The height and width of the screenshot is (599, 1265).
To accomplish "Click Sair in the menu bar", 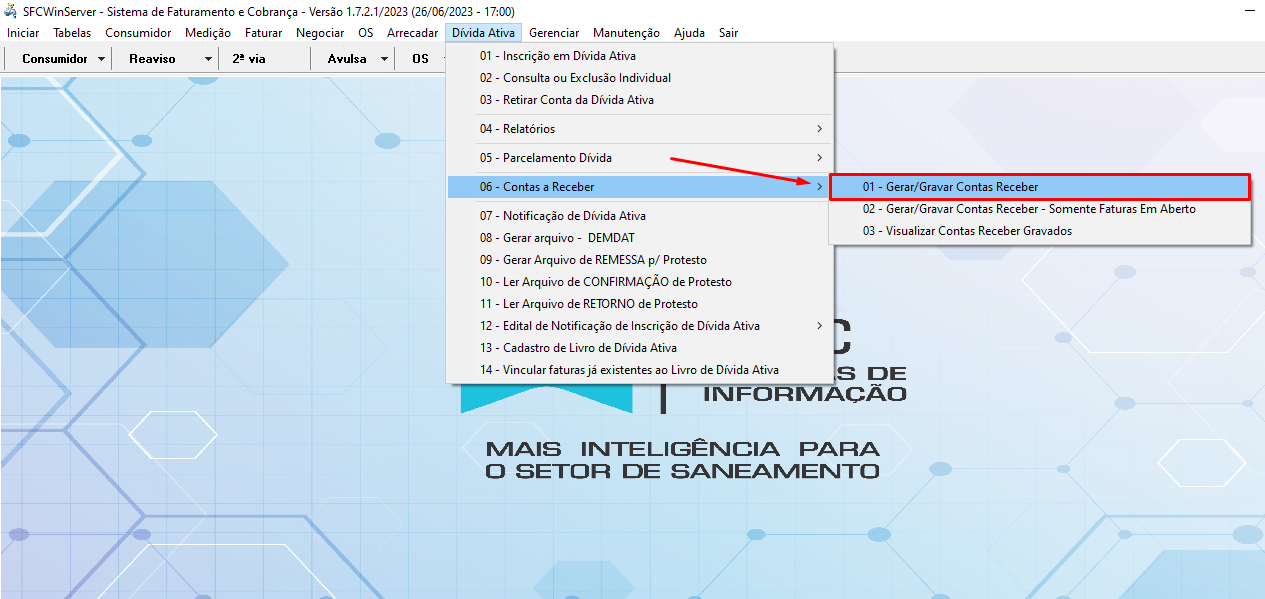I will [x=727, y=32].
